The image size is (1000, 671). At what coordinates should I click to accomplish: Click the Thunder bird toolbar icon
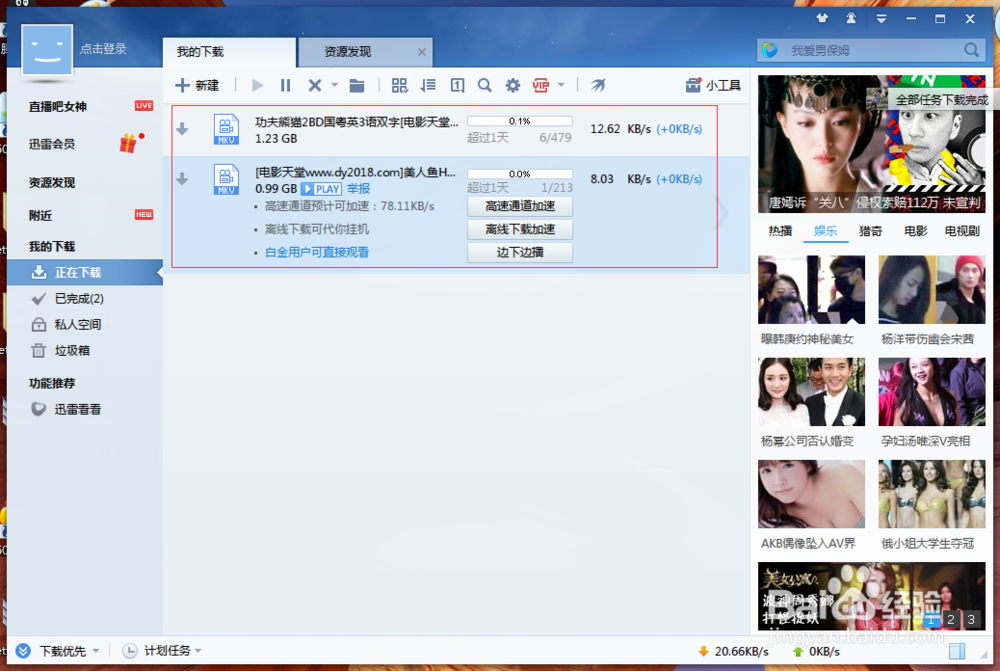(598, 85)
